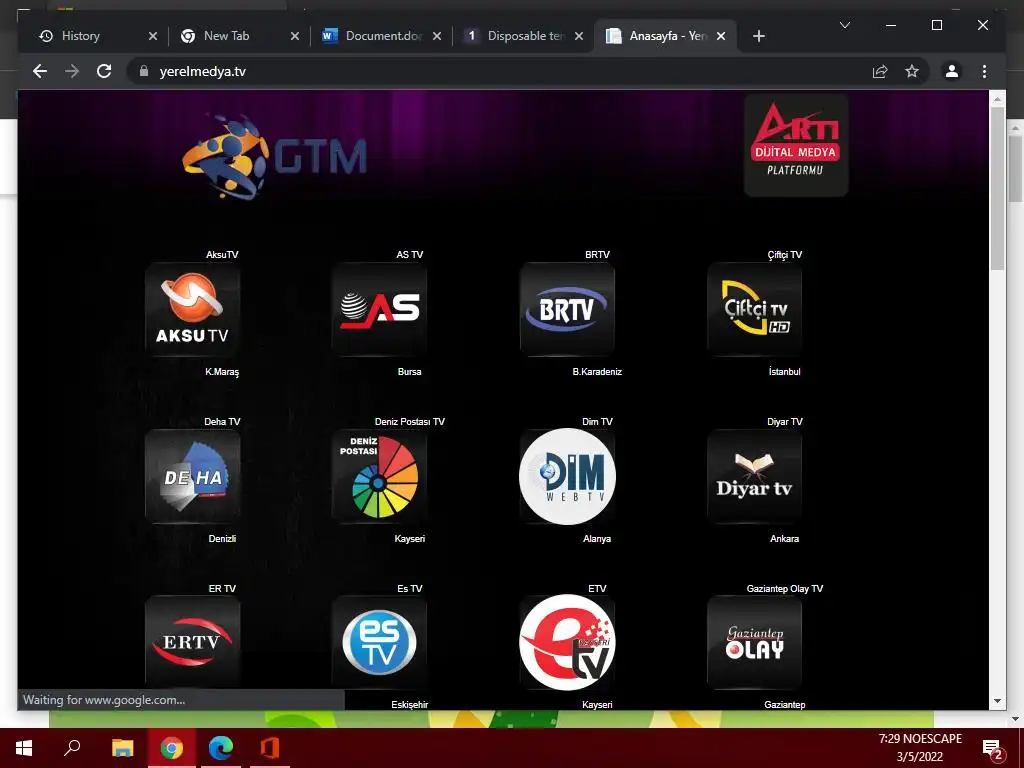The width and height of the screenshot is (1024, 768).
Task: Switch to the New Tab tab
Action: pos(236,36)
